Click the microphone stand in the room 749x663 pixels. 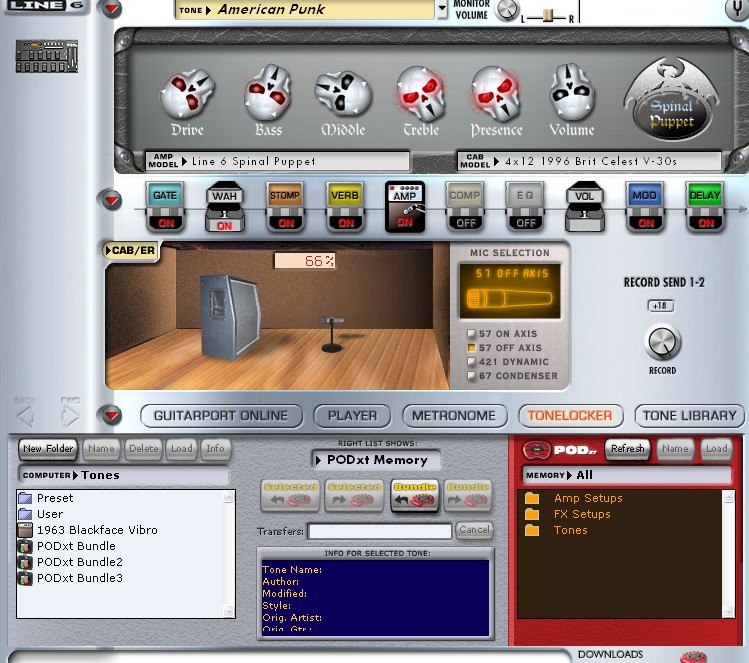click(332, 333)
